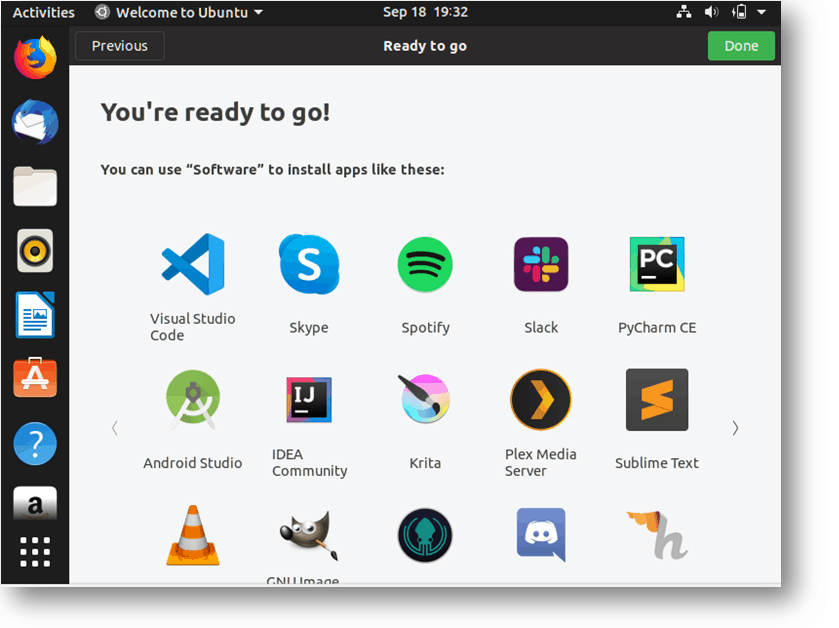Launch Firefox from the dock
The height and width of the screenshot is (628, 839).
tap(35, 58)
